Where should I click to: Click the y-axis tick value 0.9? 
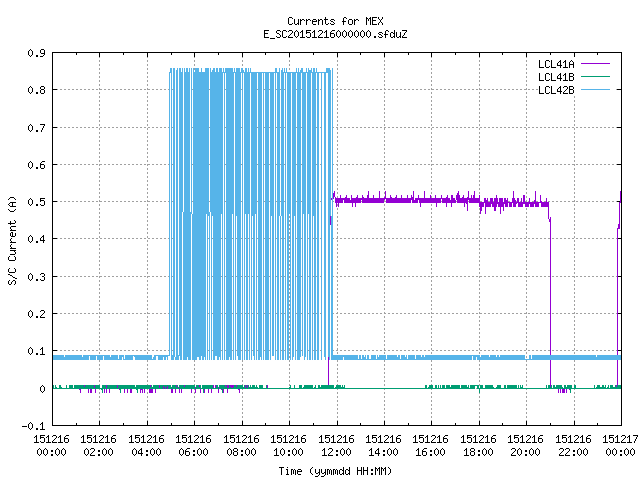coord(37,53)
